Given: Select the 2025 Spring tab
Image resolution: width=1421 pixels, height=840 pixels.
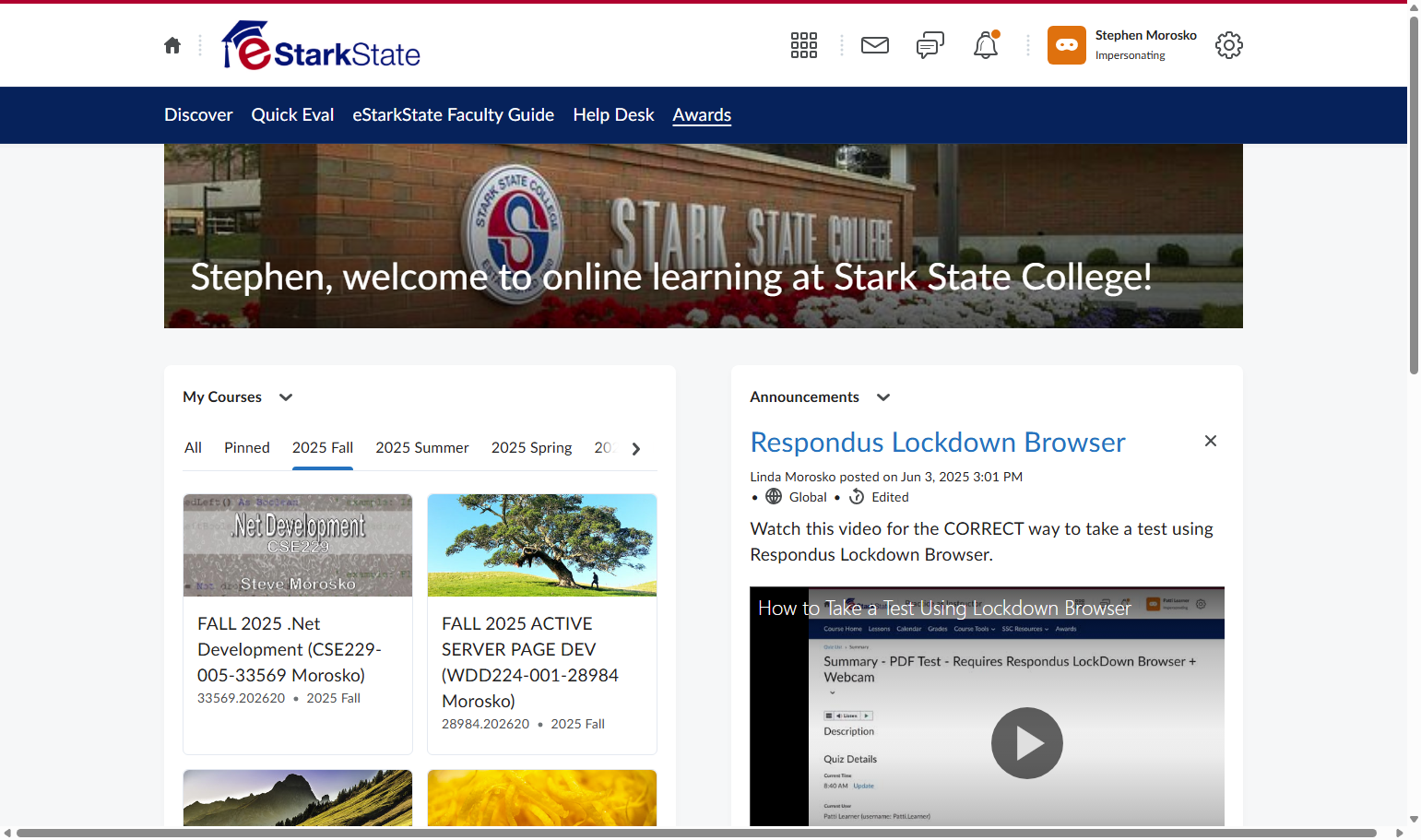Looking at the screenshot, I should [x=532, y=448].
